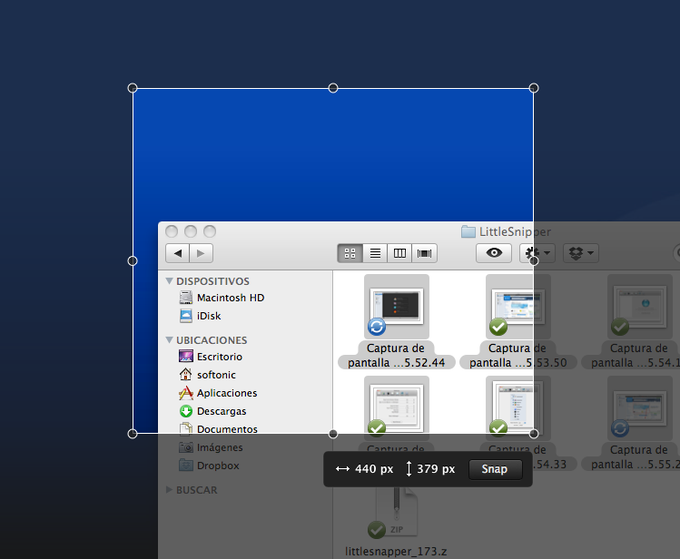This screenshot has width=680, height=559.
Task: Select Captura de pantalla 5.53.50 thumbnail
Action: pyautogui.click(x=518, y=307)
